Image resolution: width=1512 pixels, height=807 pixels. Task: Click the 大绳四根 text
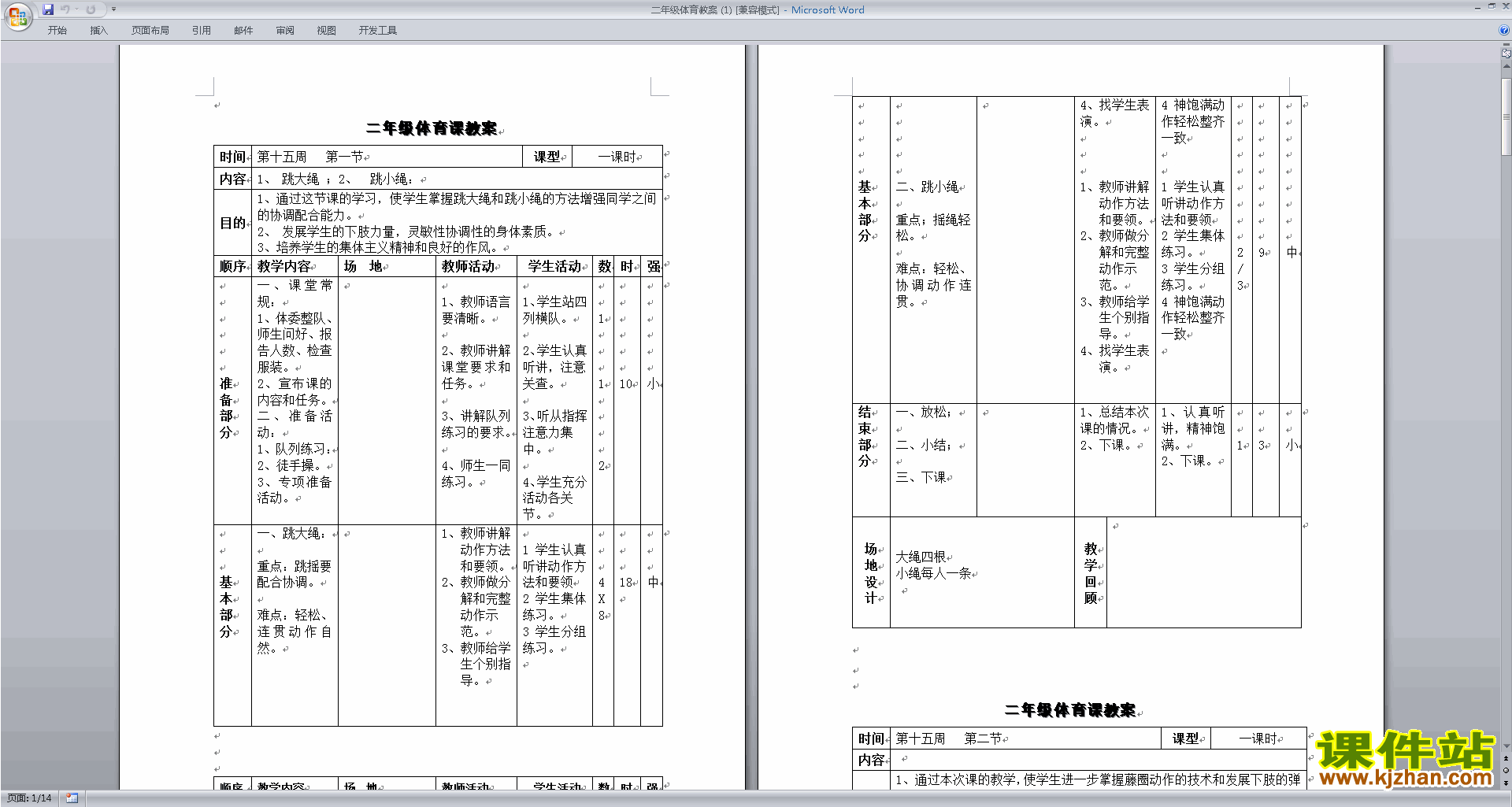(x=921, y=557)
